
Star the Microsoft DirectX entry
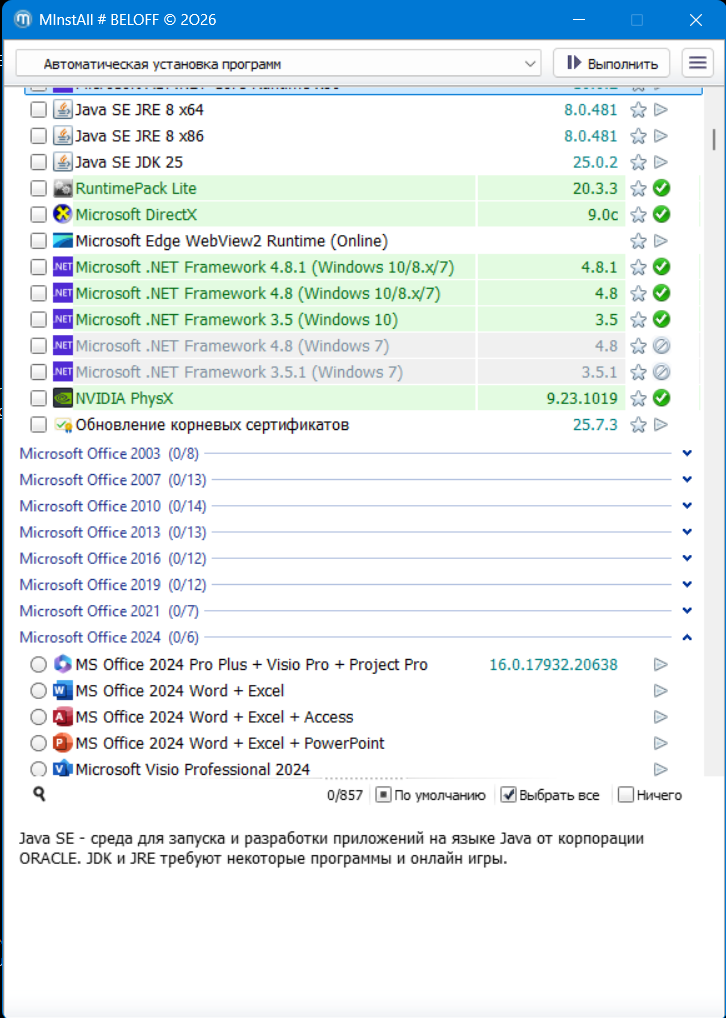pyautogui.click(x=638, y=215)
